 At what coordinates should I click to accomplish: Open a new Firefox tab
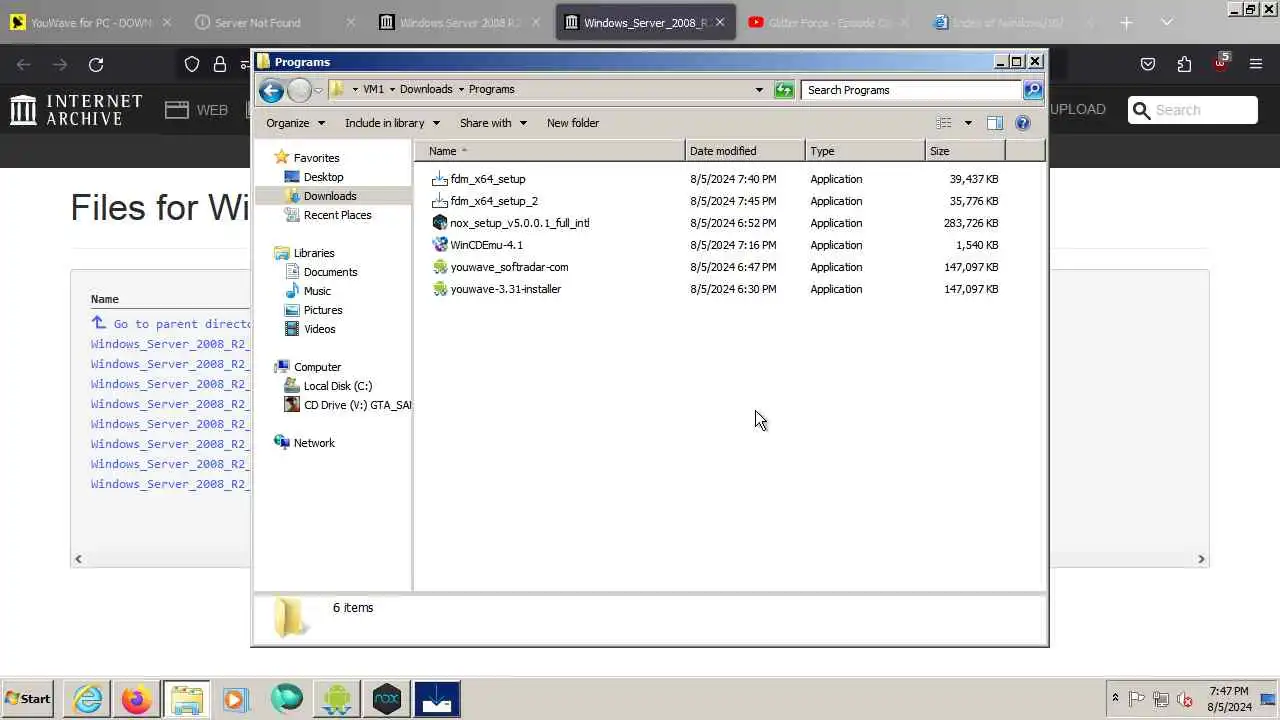pos(1126,22)
